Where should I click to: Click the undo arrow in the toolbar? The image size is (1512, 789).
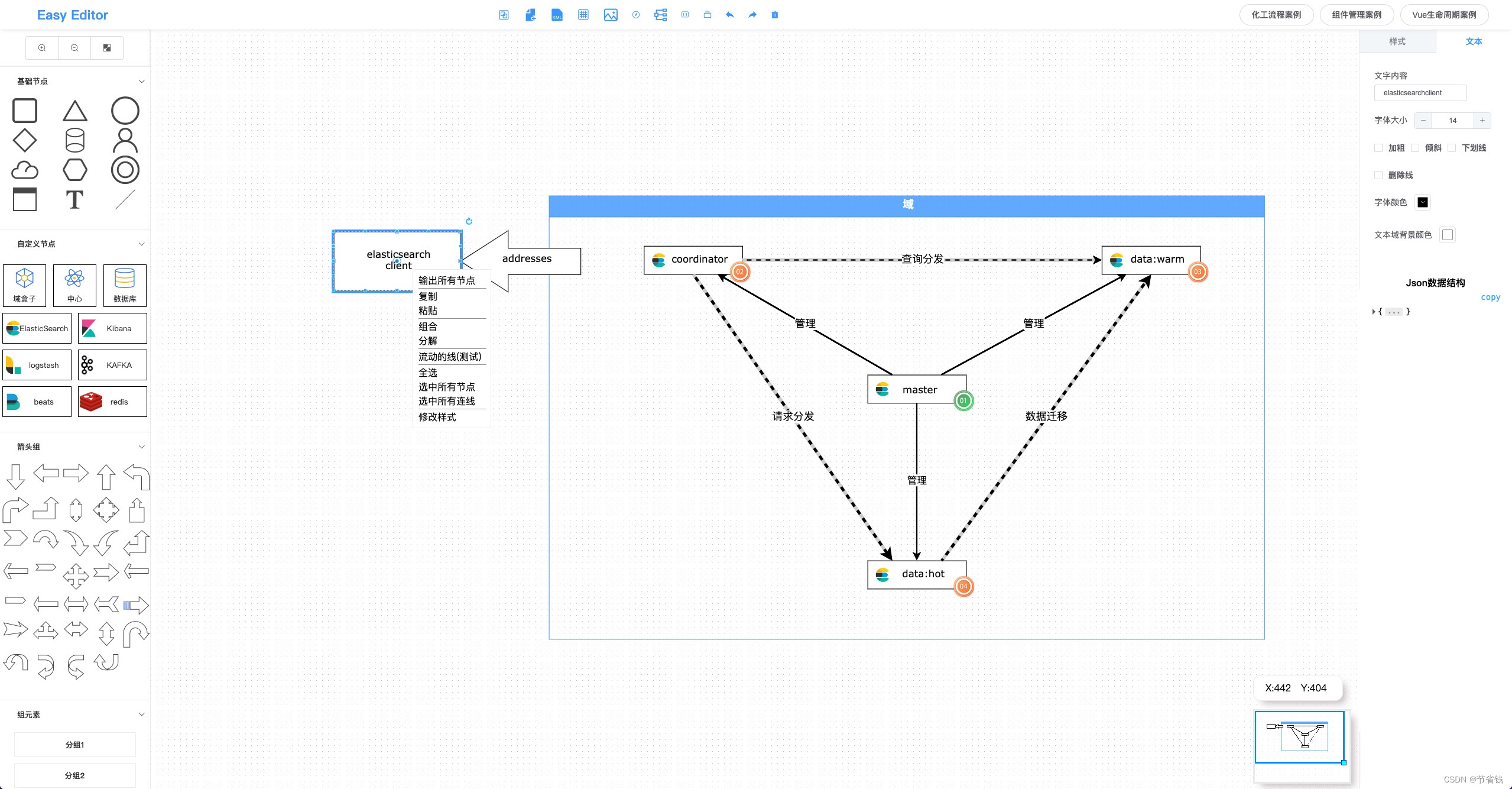coord(729,15)
